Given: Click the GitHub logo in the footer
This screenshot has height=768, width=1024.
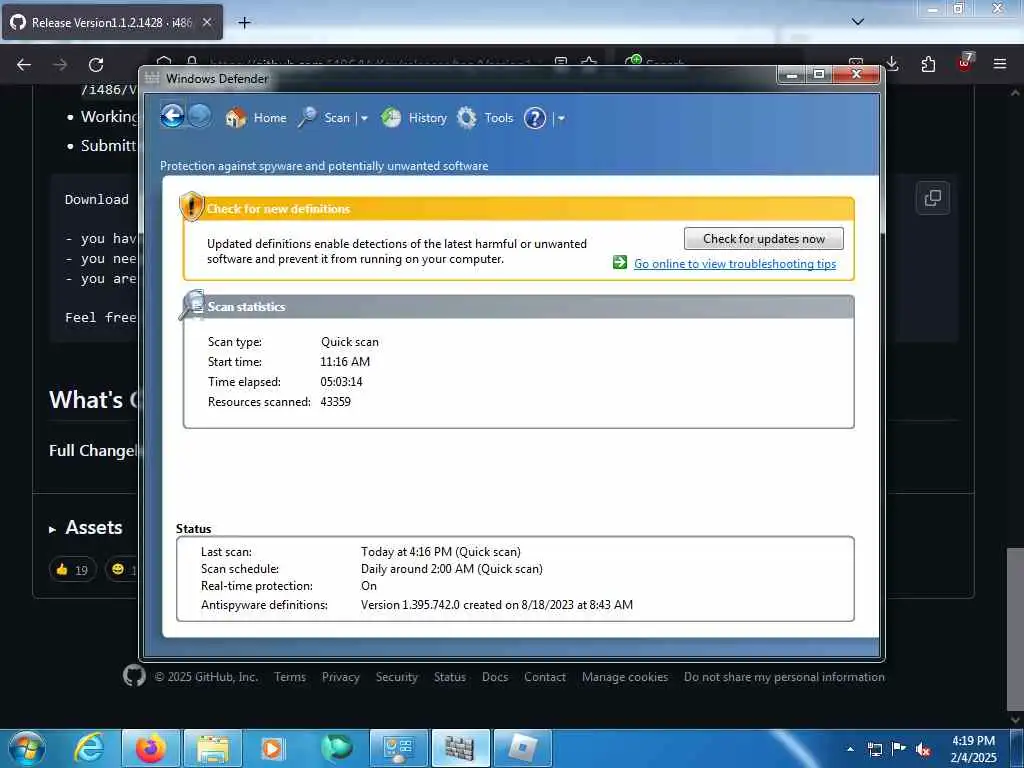Looking at the screenshot, I should coord(134,675).
